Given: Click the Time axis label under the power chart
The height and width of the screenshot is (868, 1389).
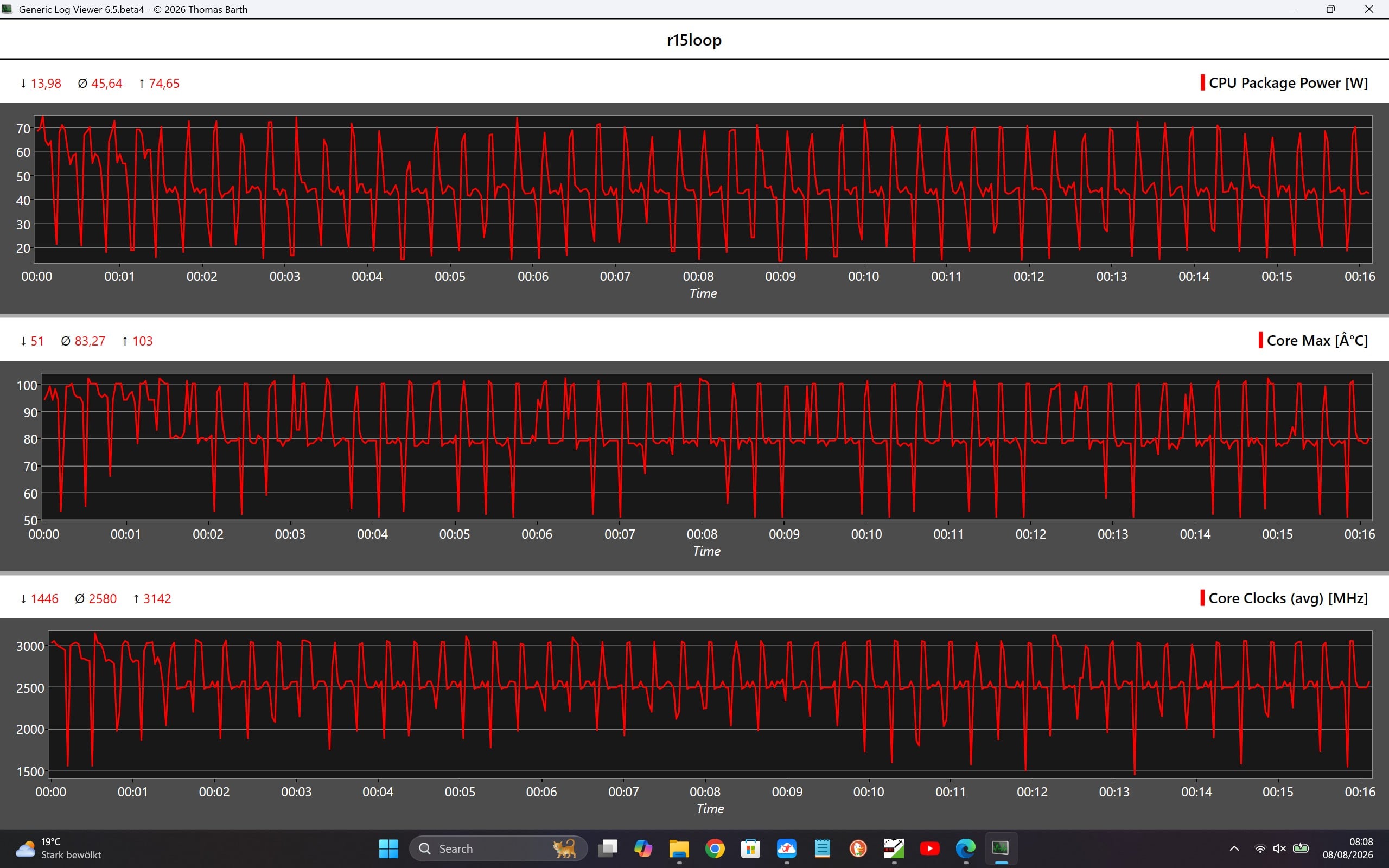Looking at the screenshot, I should point(703,293).
